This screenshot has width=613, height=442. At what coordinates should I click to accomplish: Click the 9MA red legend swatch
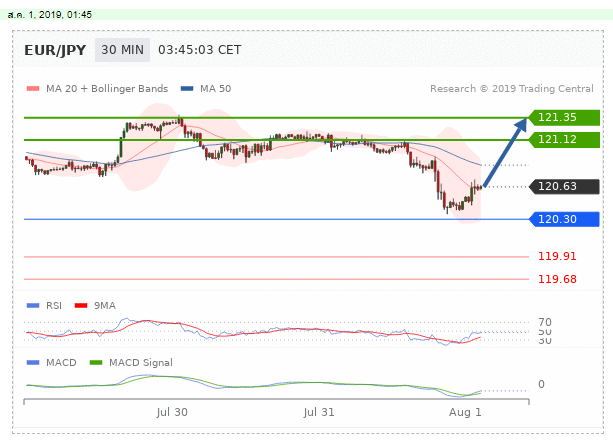coord(81,306)
